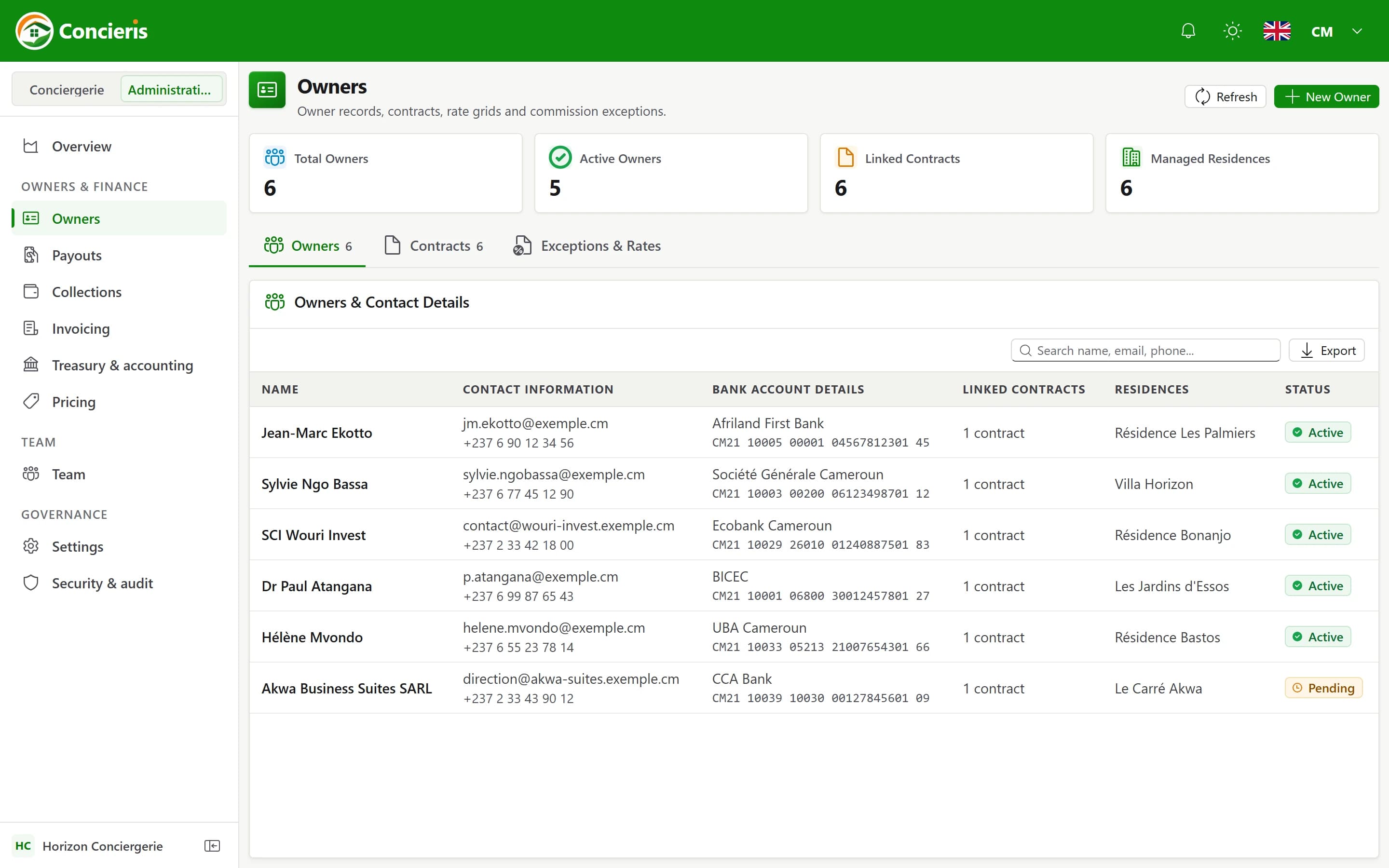Toggle the light theme sun icon
The image size is (1389, 868).
1232,31
